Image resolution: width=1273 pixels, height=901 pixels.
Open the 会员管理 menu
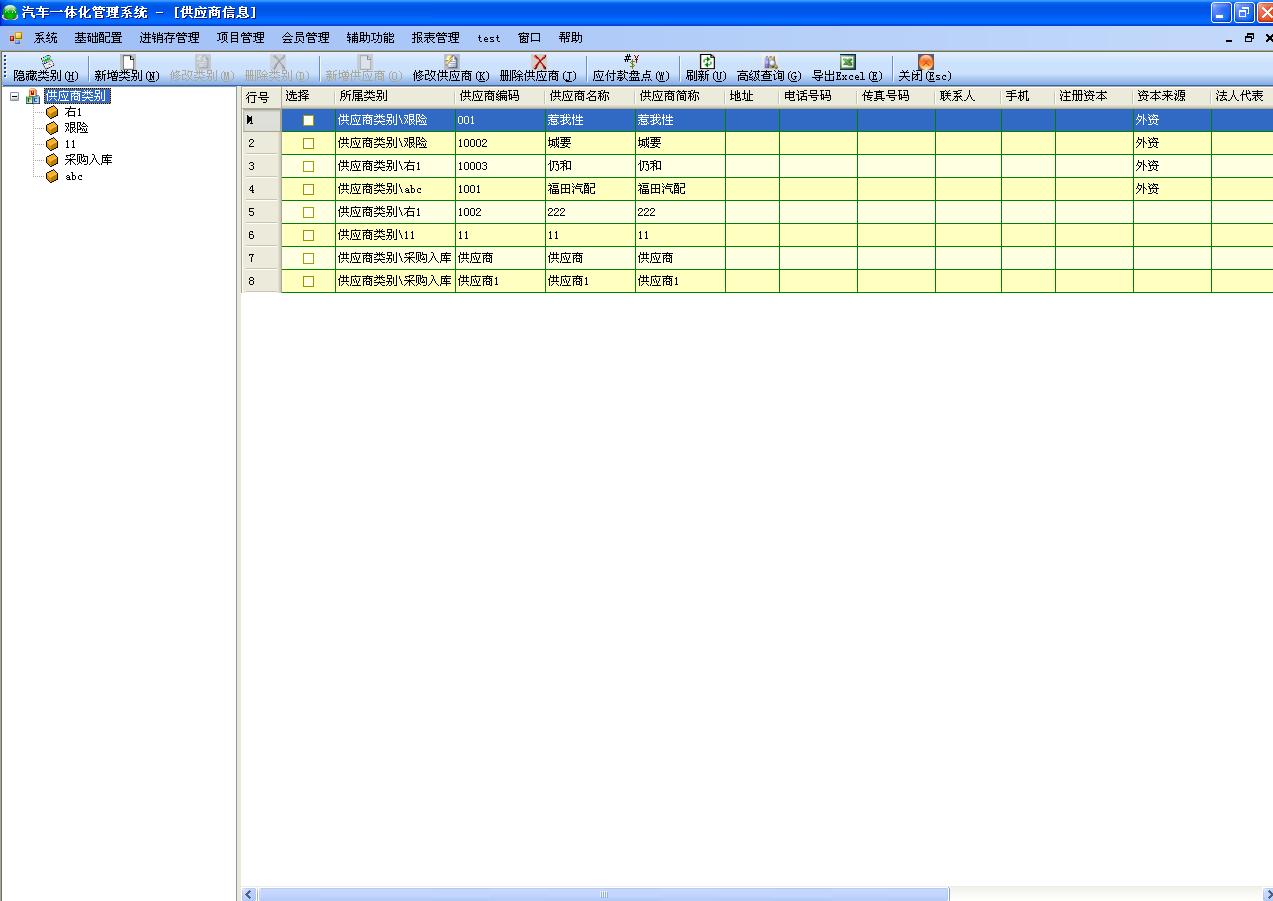[x=305, y=38]
